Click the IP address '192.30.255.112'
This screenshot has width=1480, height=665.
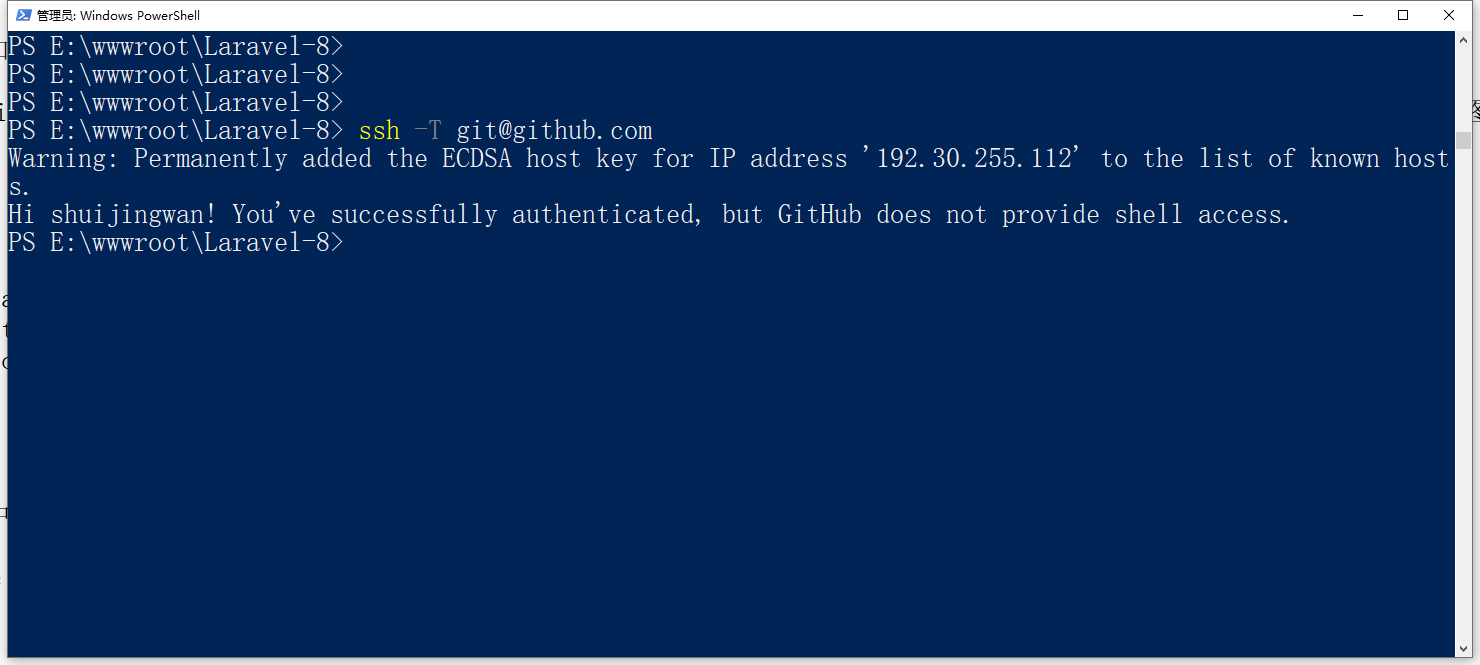[x=974, y=159]
